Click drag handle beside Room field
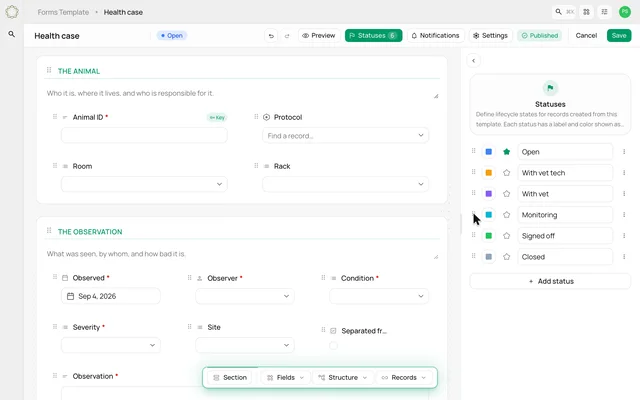The height and width of the screenshot is (400, 640). tap(55, 165)
